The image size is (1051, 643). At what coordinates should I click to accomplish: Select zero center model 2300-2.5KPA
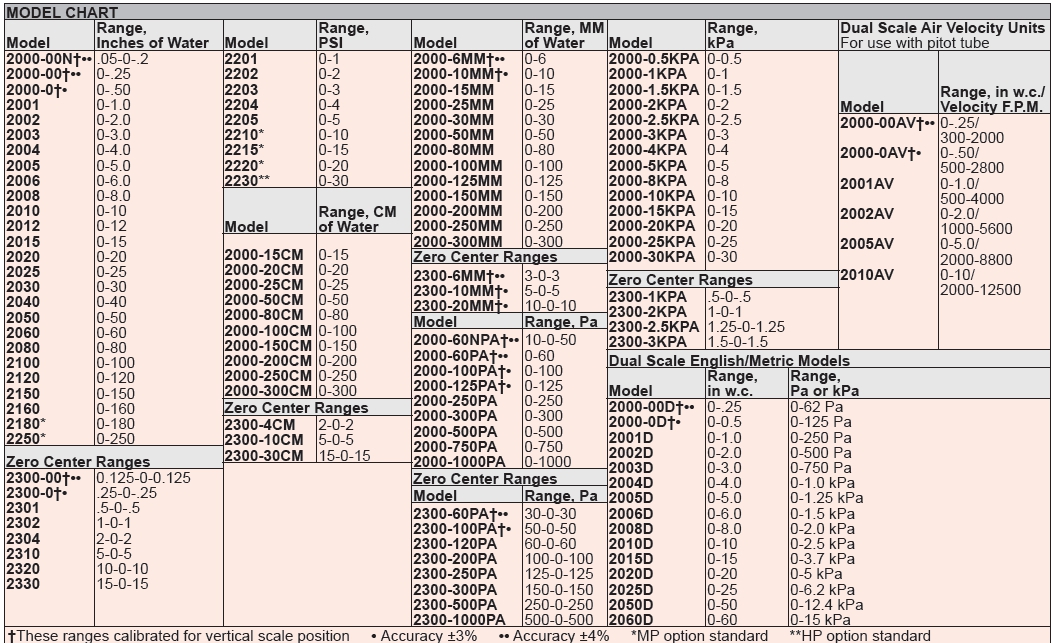tap(653, 326)
